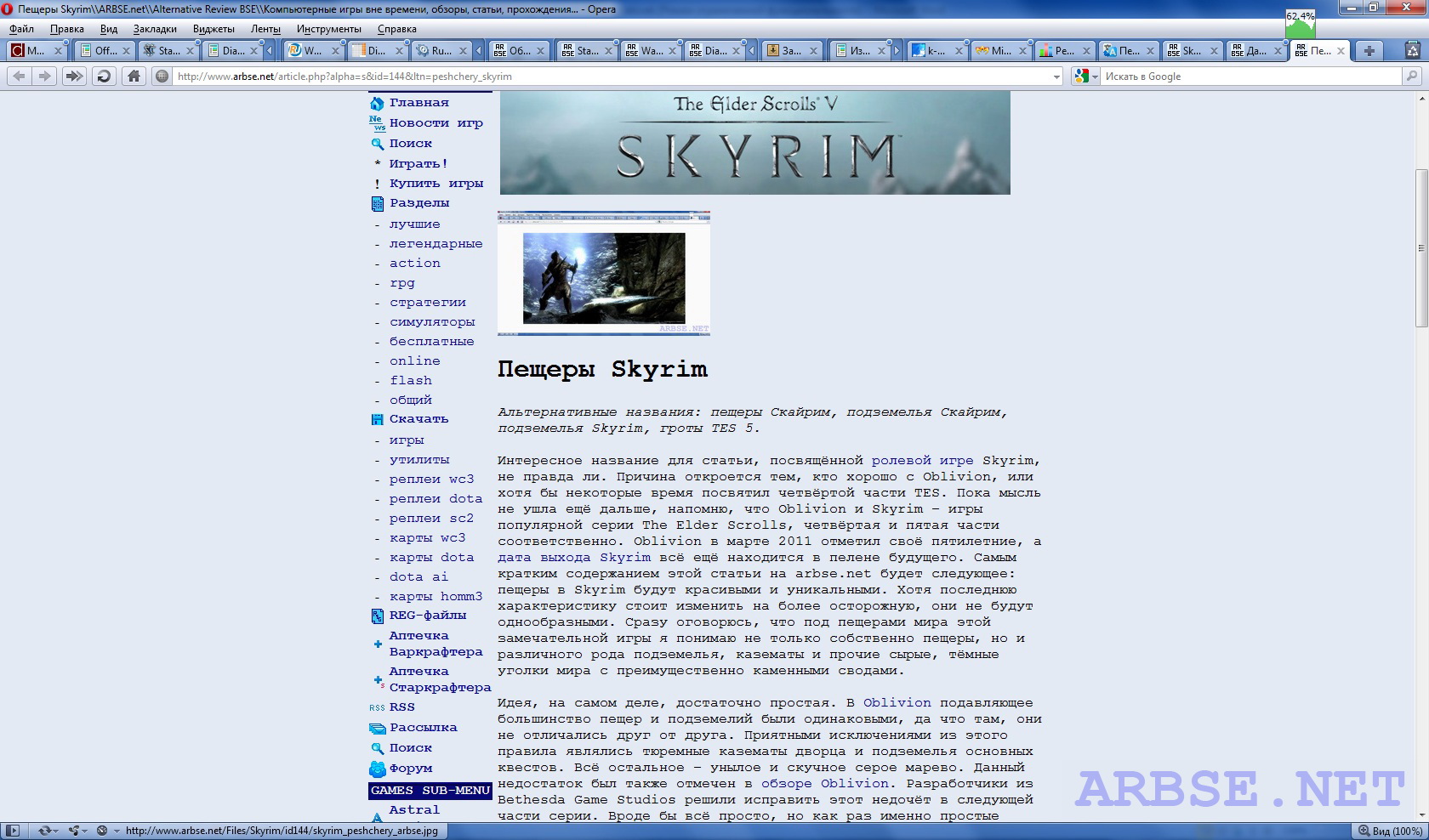The height and width of the screenshot is (840, 1429).
Task: Open the Skyrim cave screenshot thumbnail
Action: [604, 274]
